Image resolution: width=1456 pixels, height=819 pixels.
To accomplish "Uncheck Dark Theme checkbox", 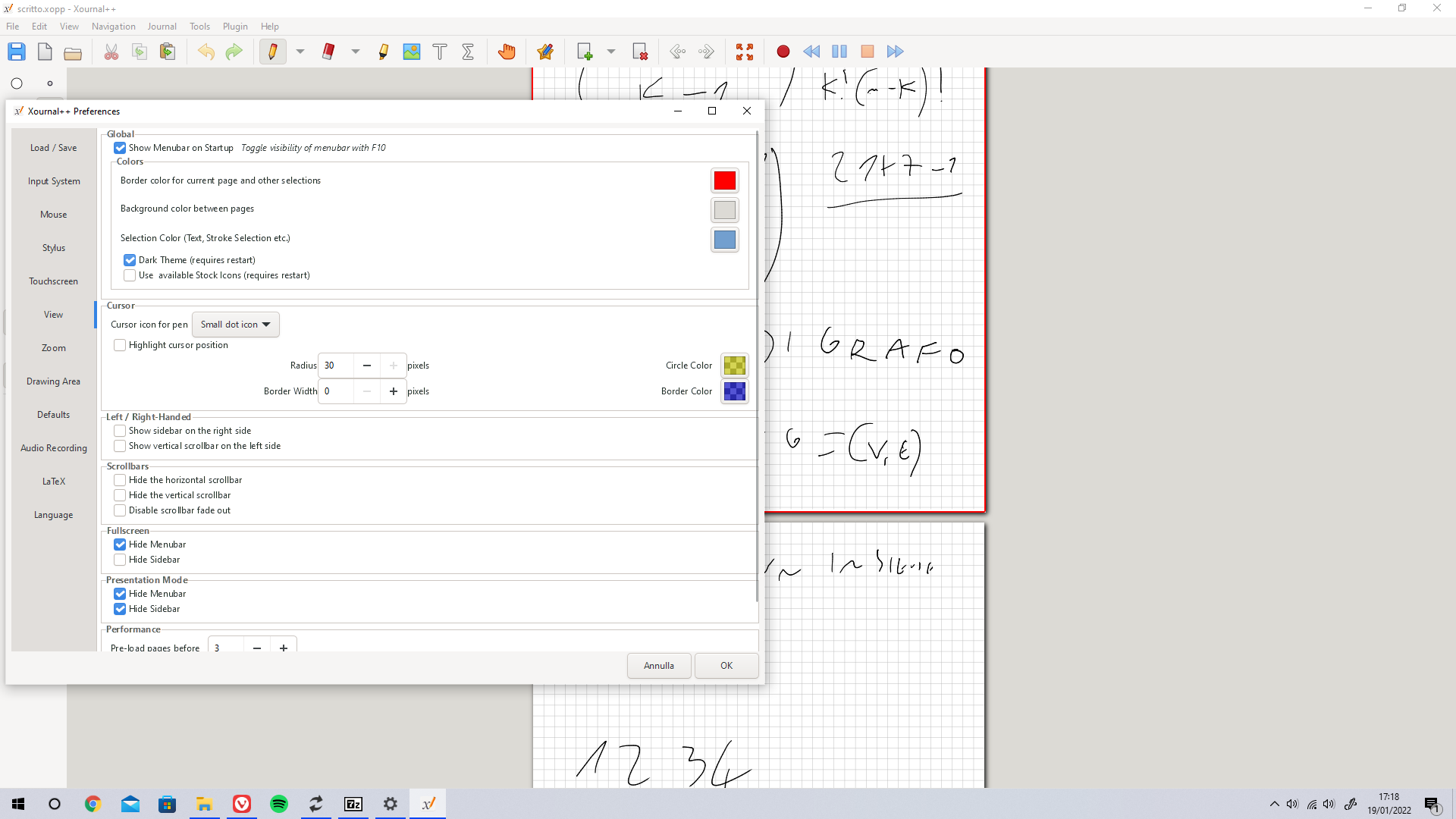I will pyautogui.click(x=130, y=260).
